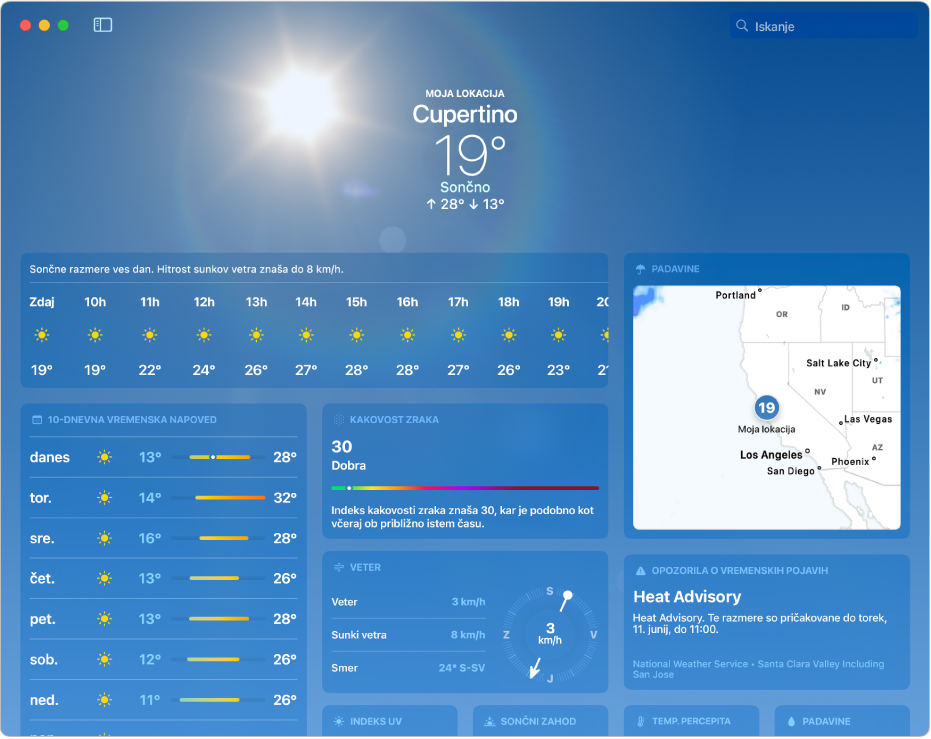Click the Kakovost zraka air quality icon

(x=338, y=420)
